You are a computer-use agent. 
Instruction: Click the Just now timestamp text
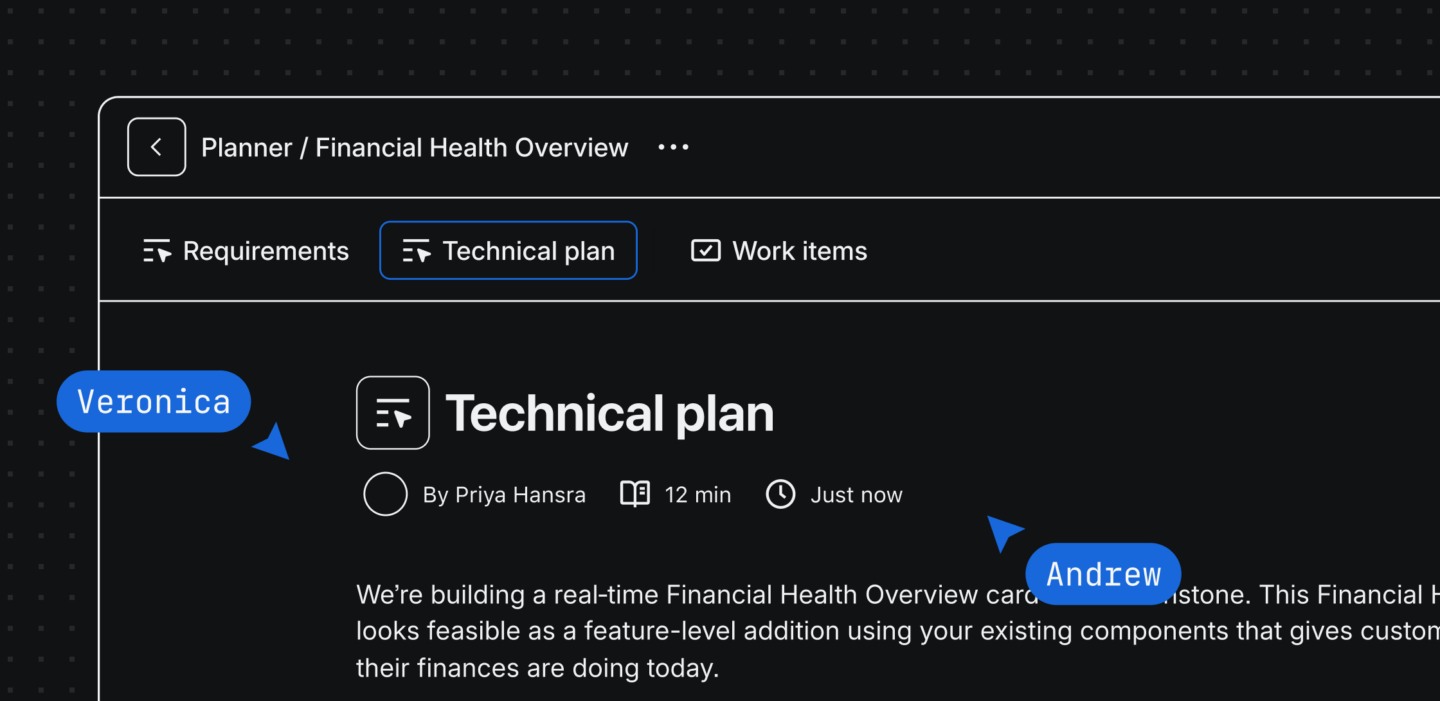click(856, 495)
